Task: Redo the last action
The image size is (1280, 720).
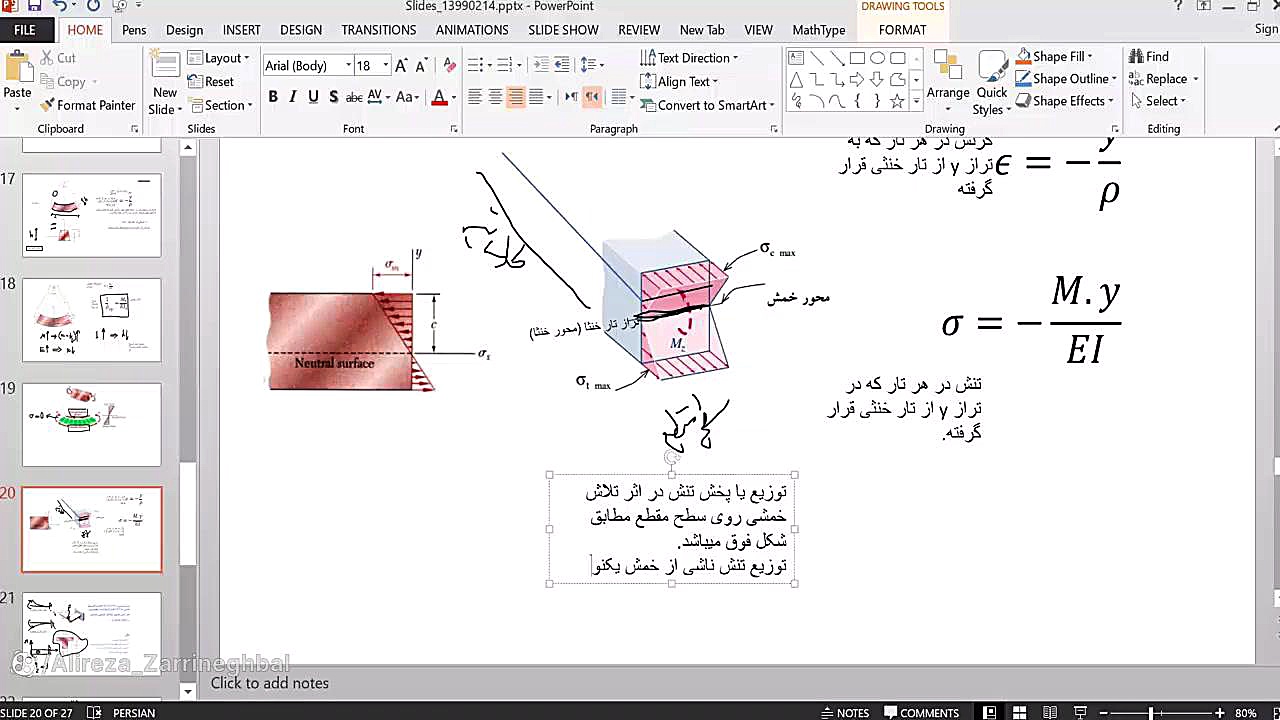Action: point(93,6)
